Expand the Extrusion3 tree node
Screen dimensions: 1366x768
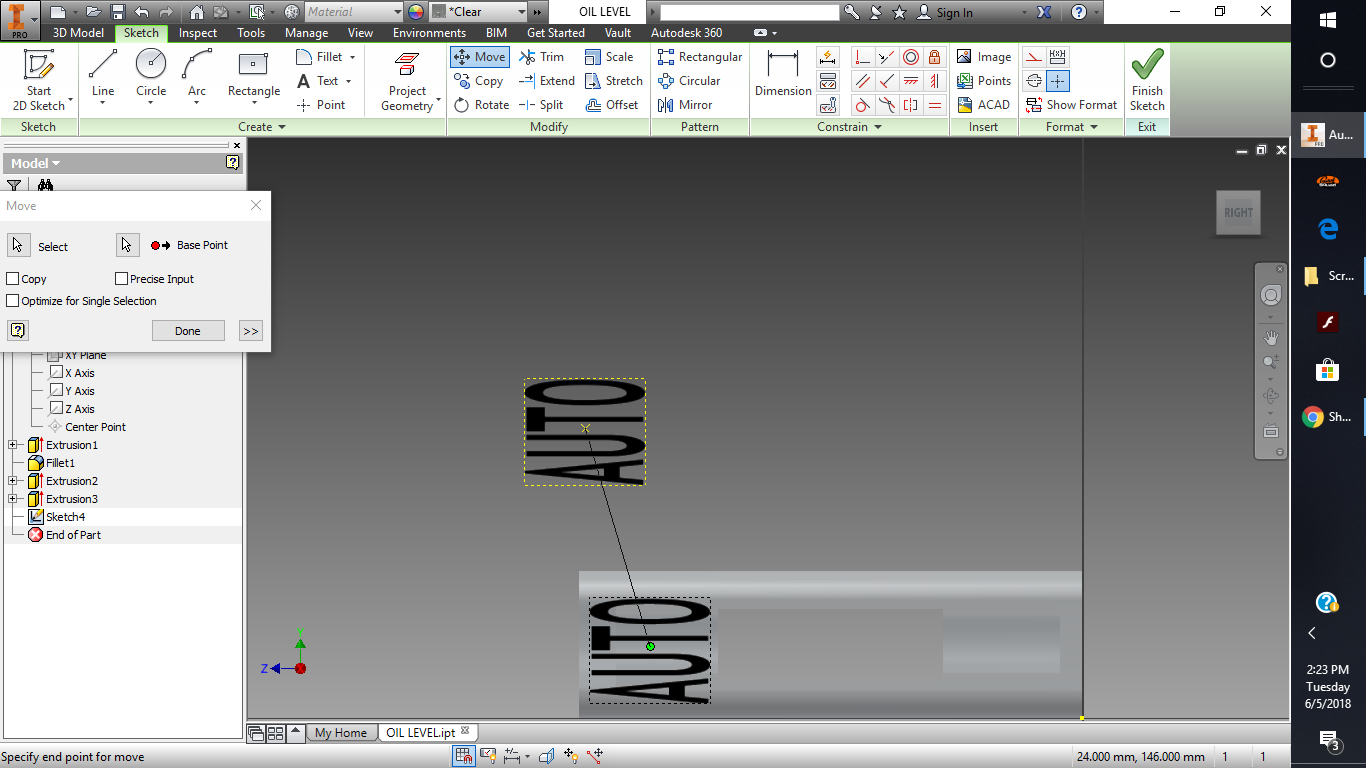[x=13, y=499]
